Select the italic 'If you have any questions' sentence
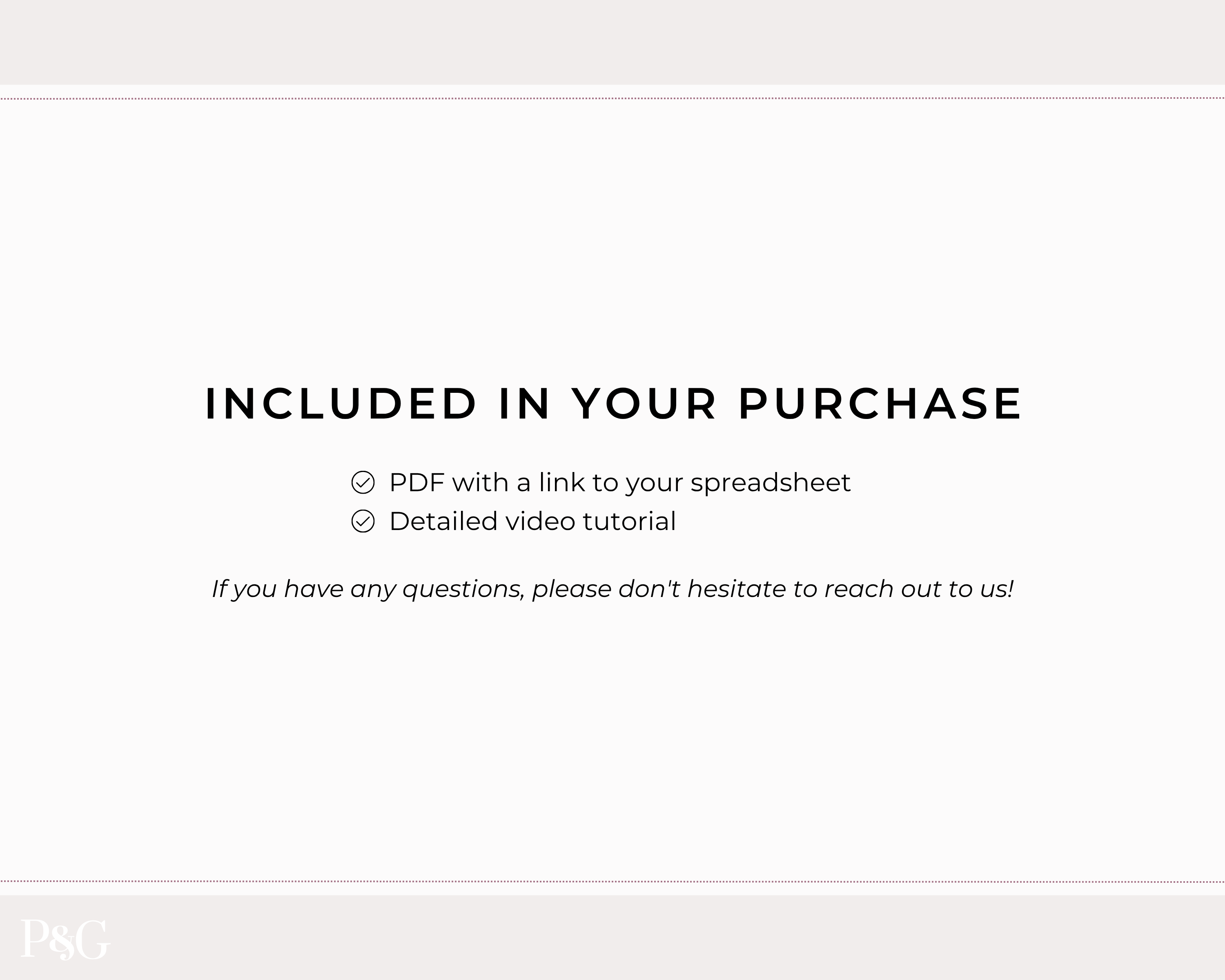 612,590
